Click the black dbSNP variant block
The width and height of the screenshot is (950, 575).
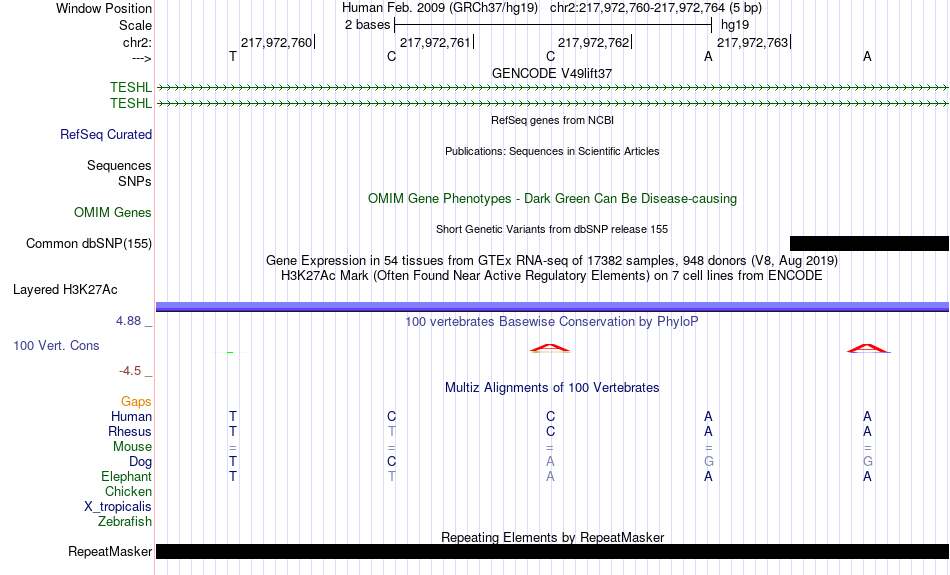(x=869, y=244)
